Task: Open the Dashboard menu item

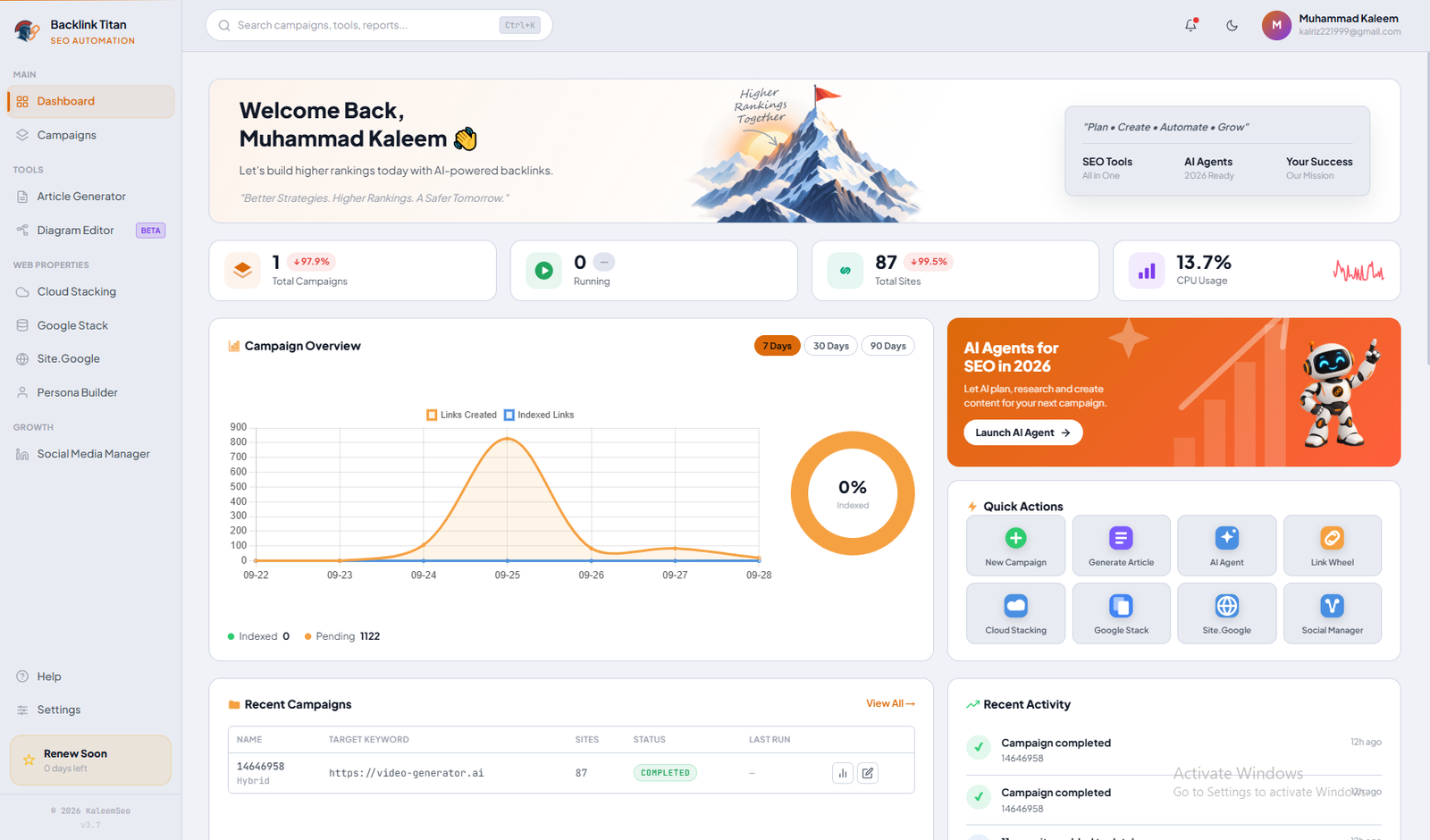Action: (90, 101)
